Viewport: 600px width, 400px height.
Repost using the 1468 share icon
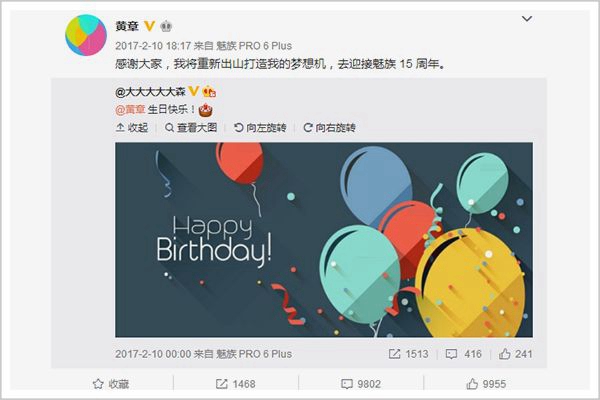pyautogui.click(x=235, y=384)
